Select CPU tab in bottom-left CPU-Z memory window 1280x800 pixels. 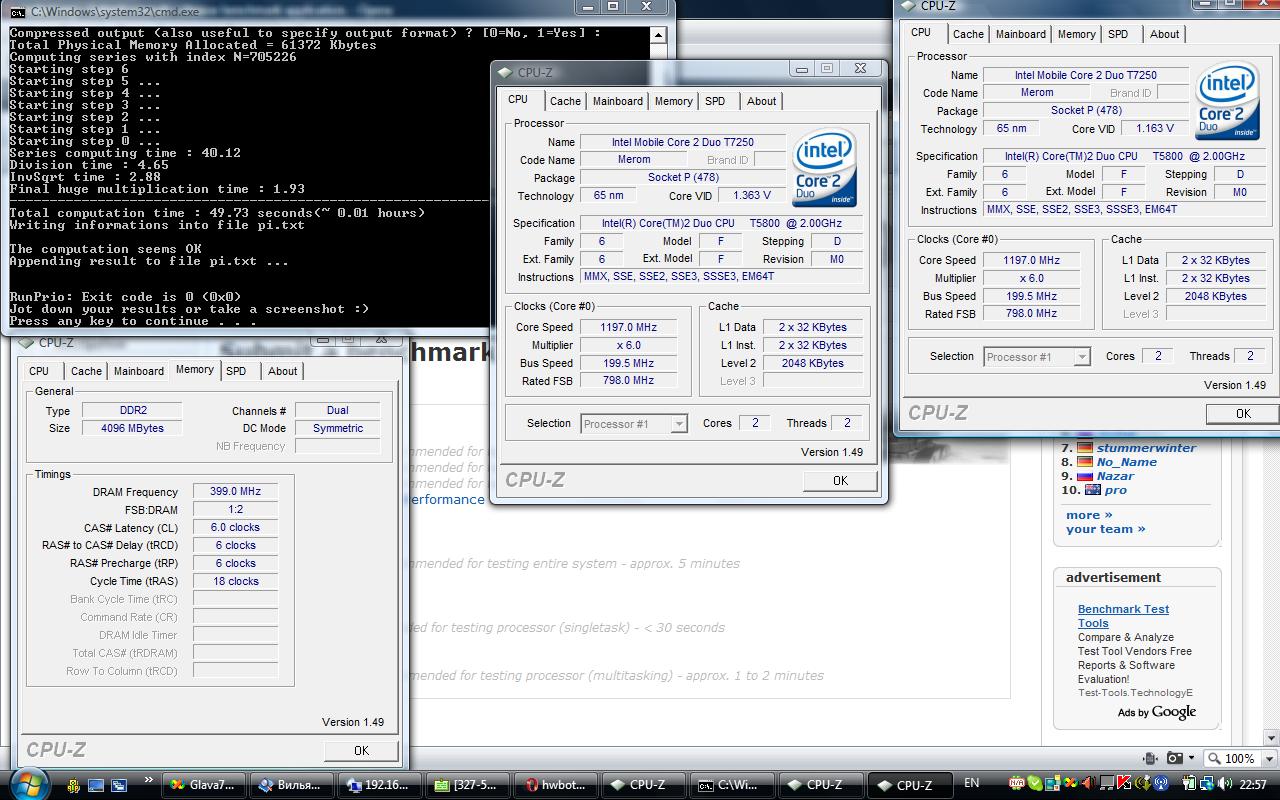click(x=39, y=371)
